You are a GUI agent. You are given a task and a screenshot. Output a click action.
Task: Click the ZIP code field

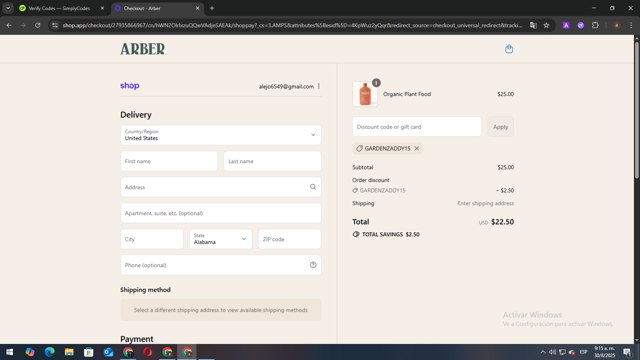289,239
